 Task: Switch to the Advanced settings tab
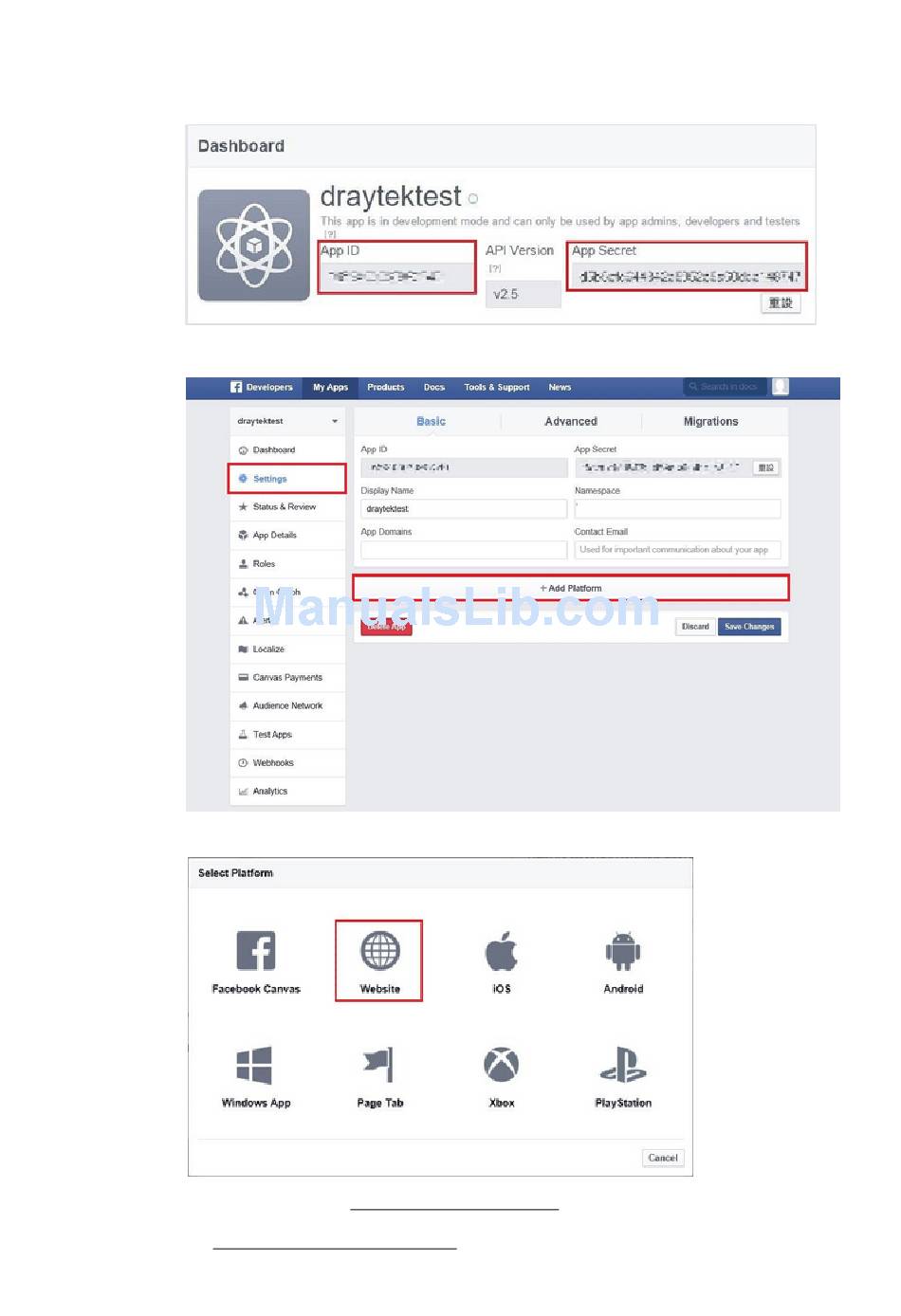571,422
